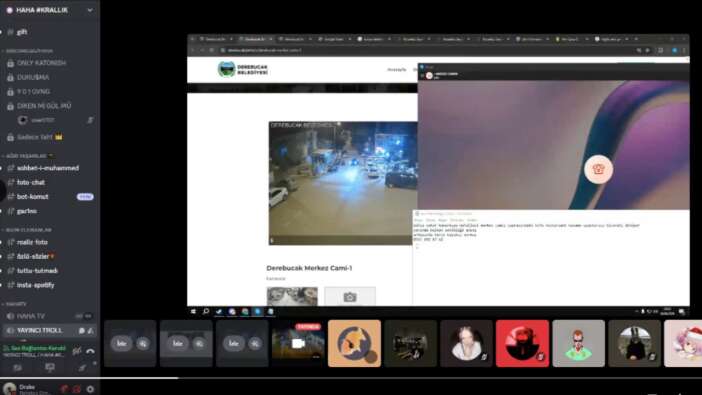Screen dimensions: 702x395
Task: Select the street camera feed in stream
Action: click(343, 183)
